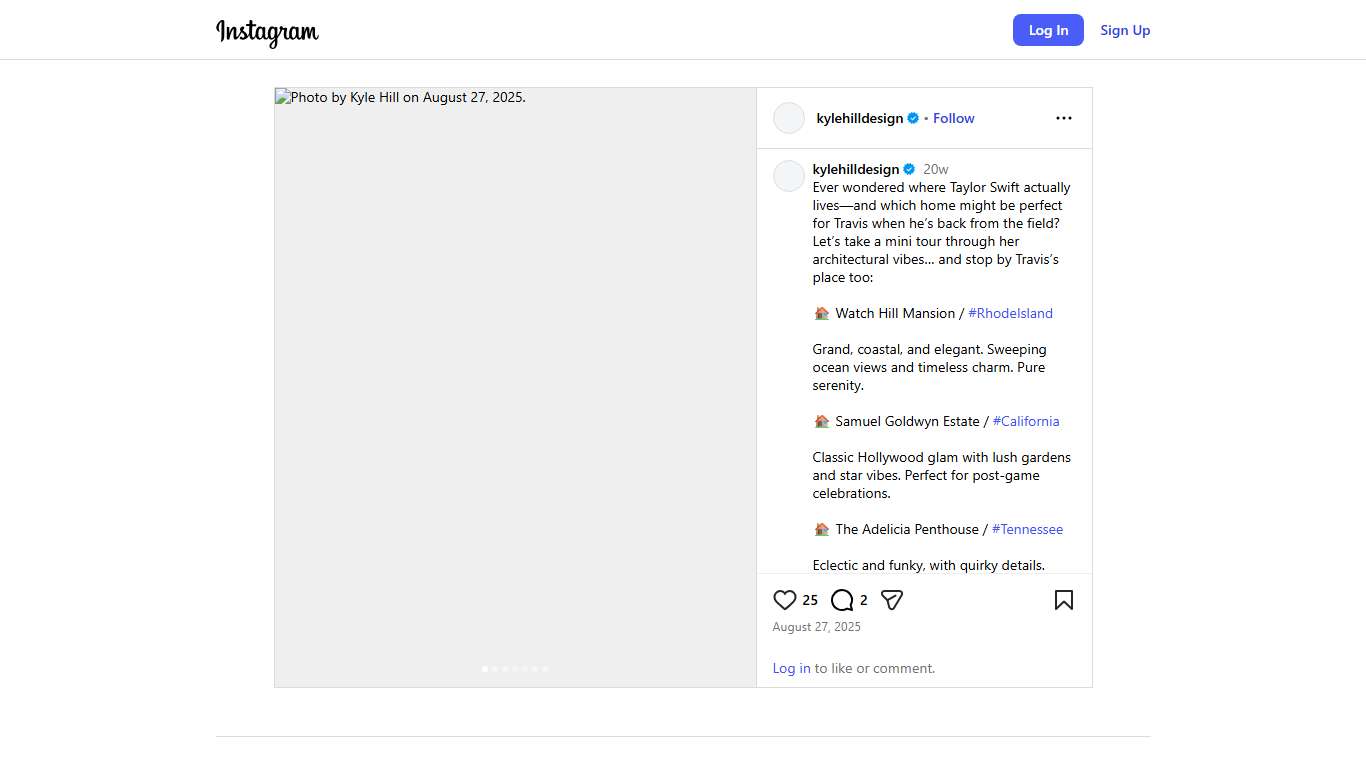Click the heart like icon
1366x768 pixels.
[785, 600]
